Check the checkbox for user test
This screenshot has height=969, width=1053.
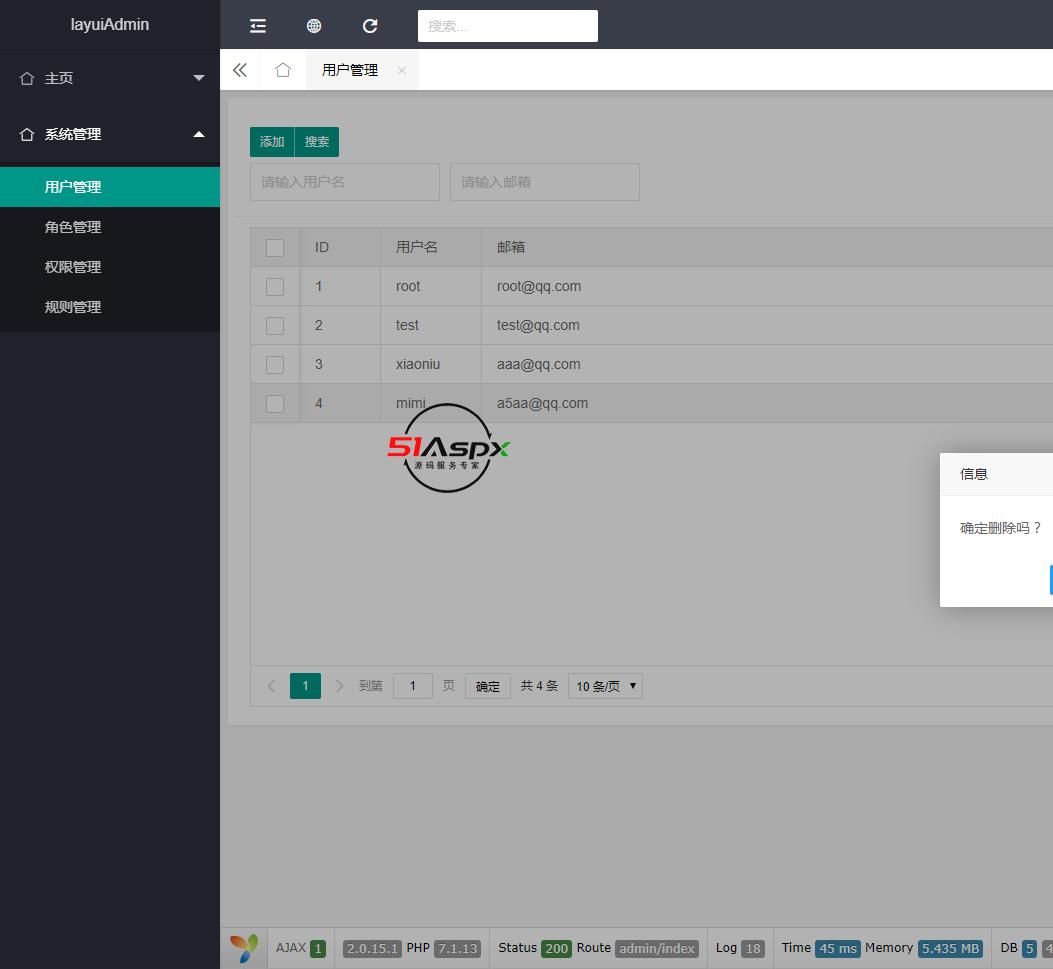275,326
